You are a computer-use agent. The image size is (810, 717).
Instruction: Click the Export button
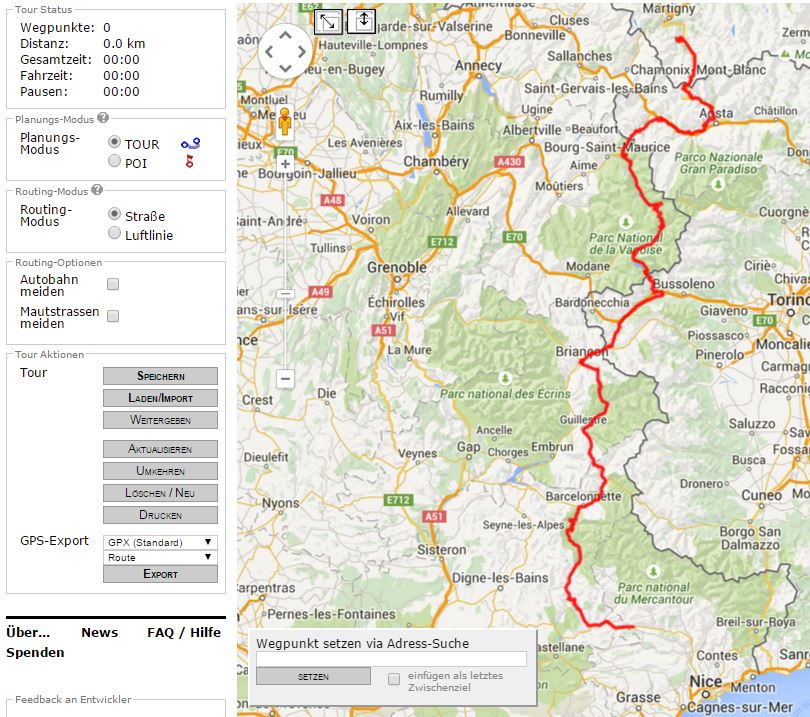coord(160,574)
